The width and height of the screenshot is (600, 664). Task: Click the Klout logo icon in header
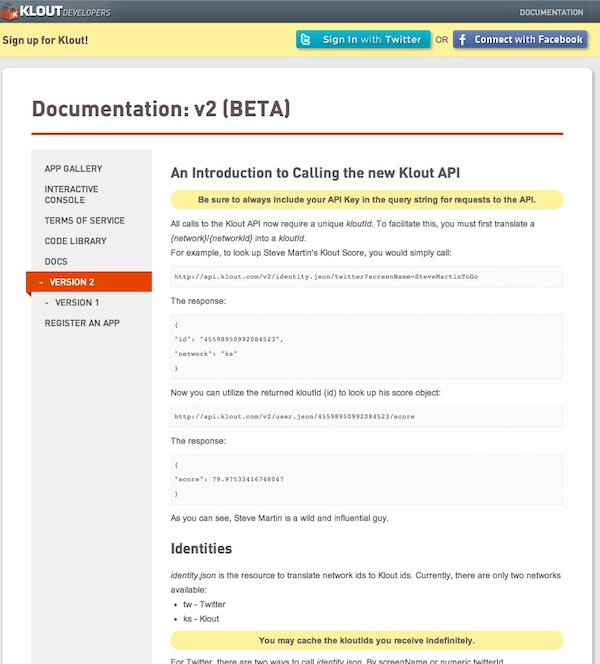(x=9, y=12)
